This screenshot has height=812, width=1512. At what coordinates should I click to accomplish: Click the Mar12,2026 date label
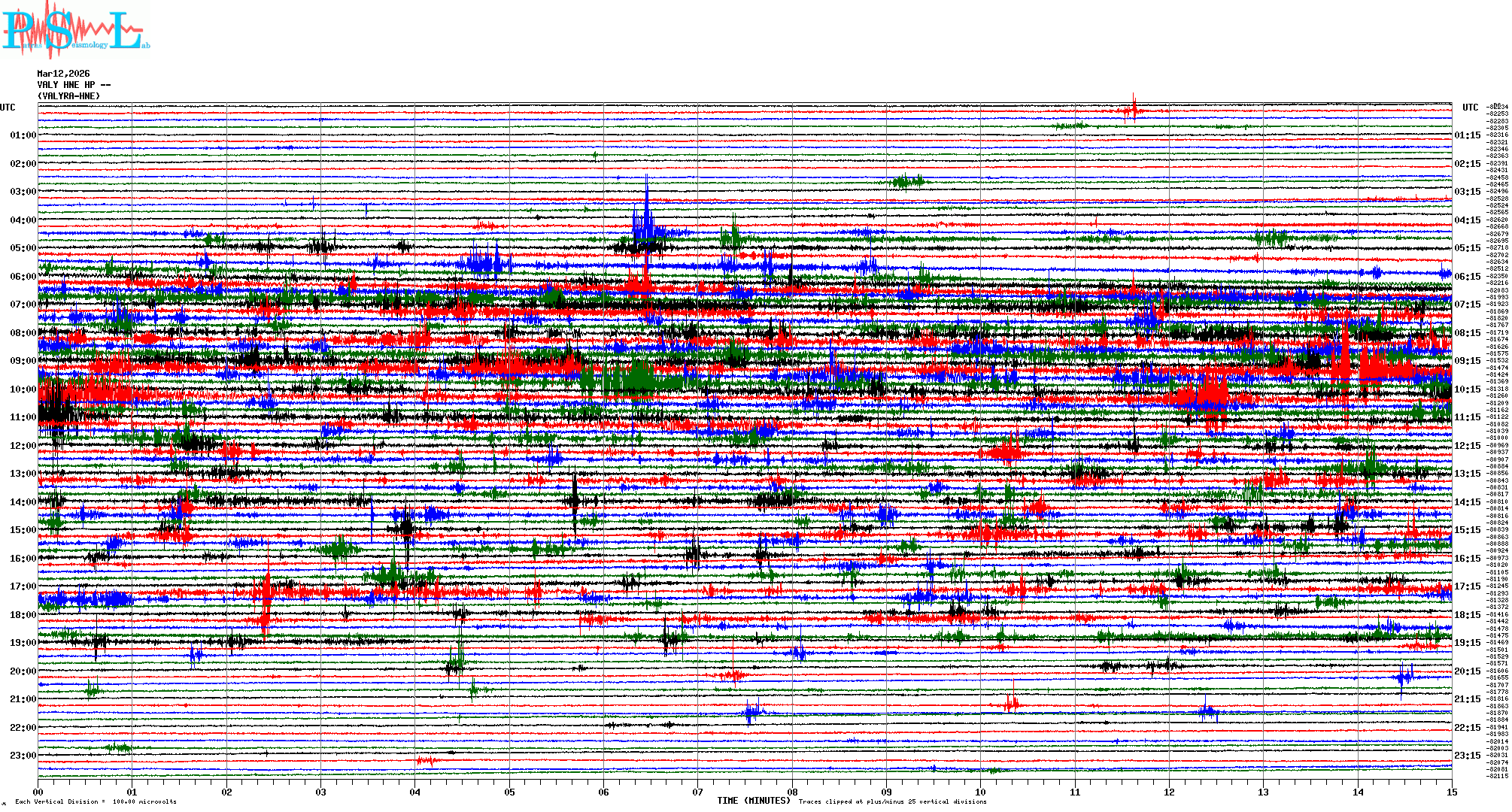63,74
